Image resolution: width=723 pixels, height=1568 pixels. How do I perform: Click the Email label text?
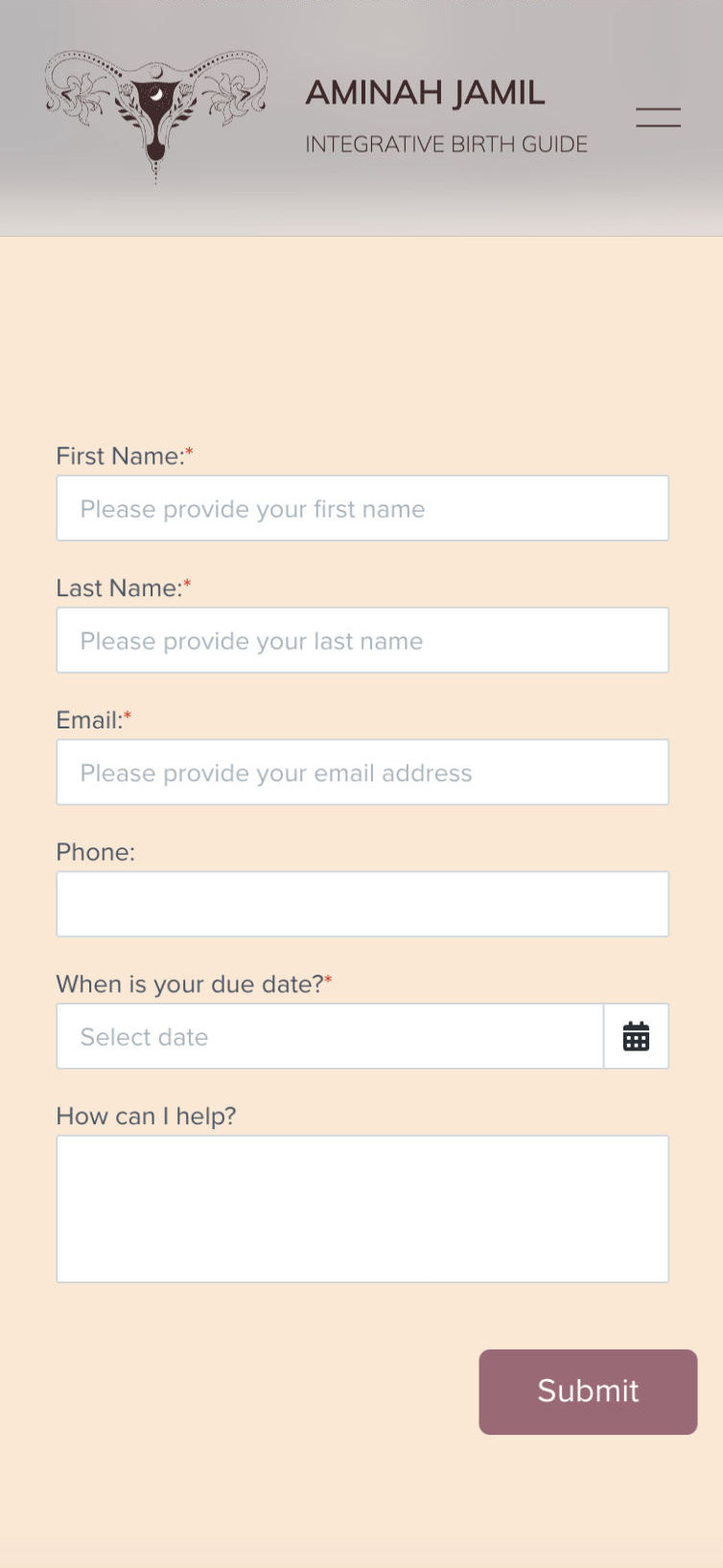[89, 721]
